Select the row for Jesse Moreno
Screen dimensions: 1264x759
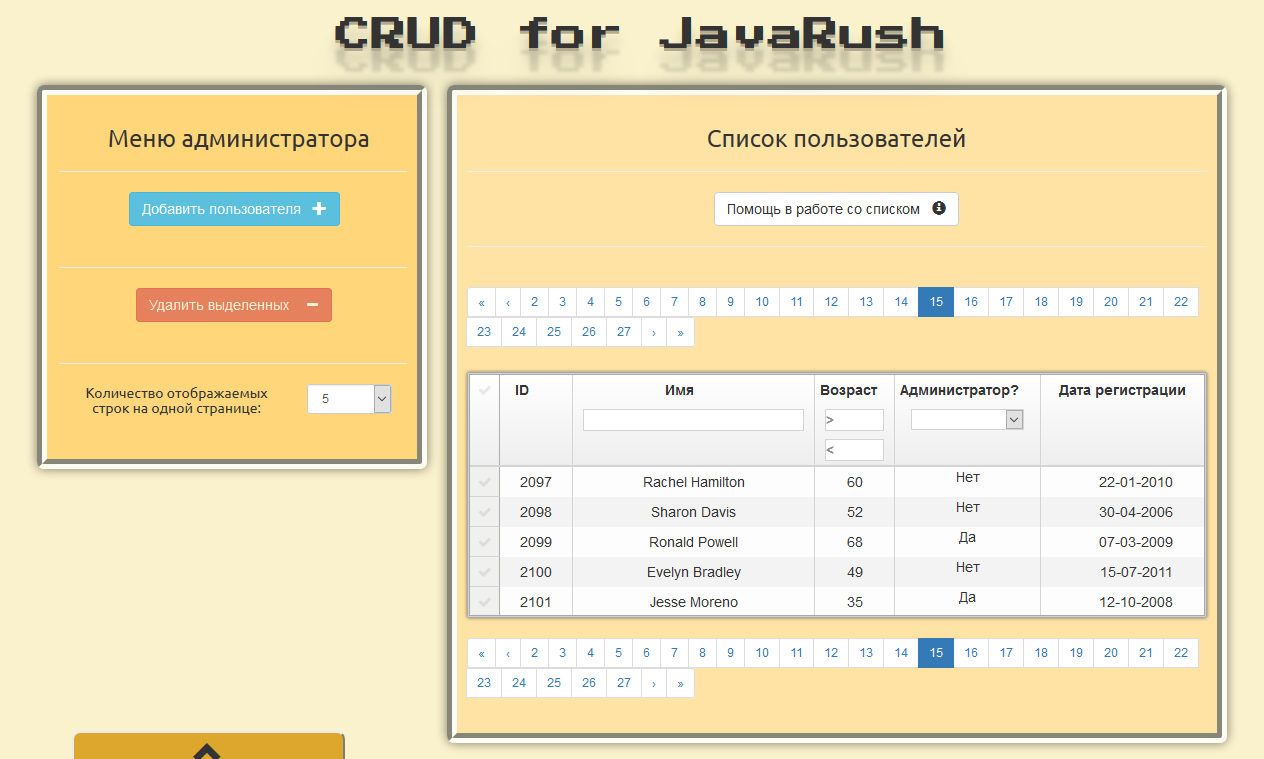(x=485, y=602)
